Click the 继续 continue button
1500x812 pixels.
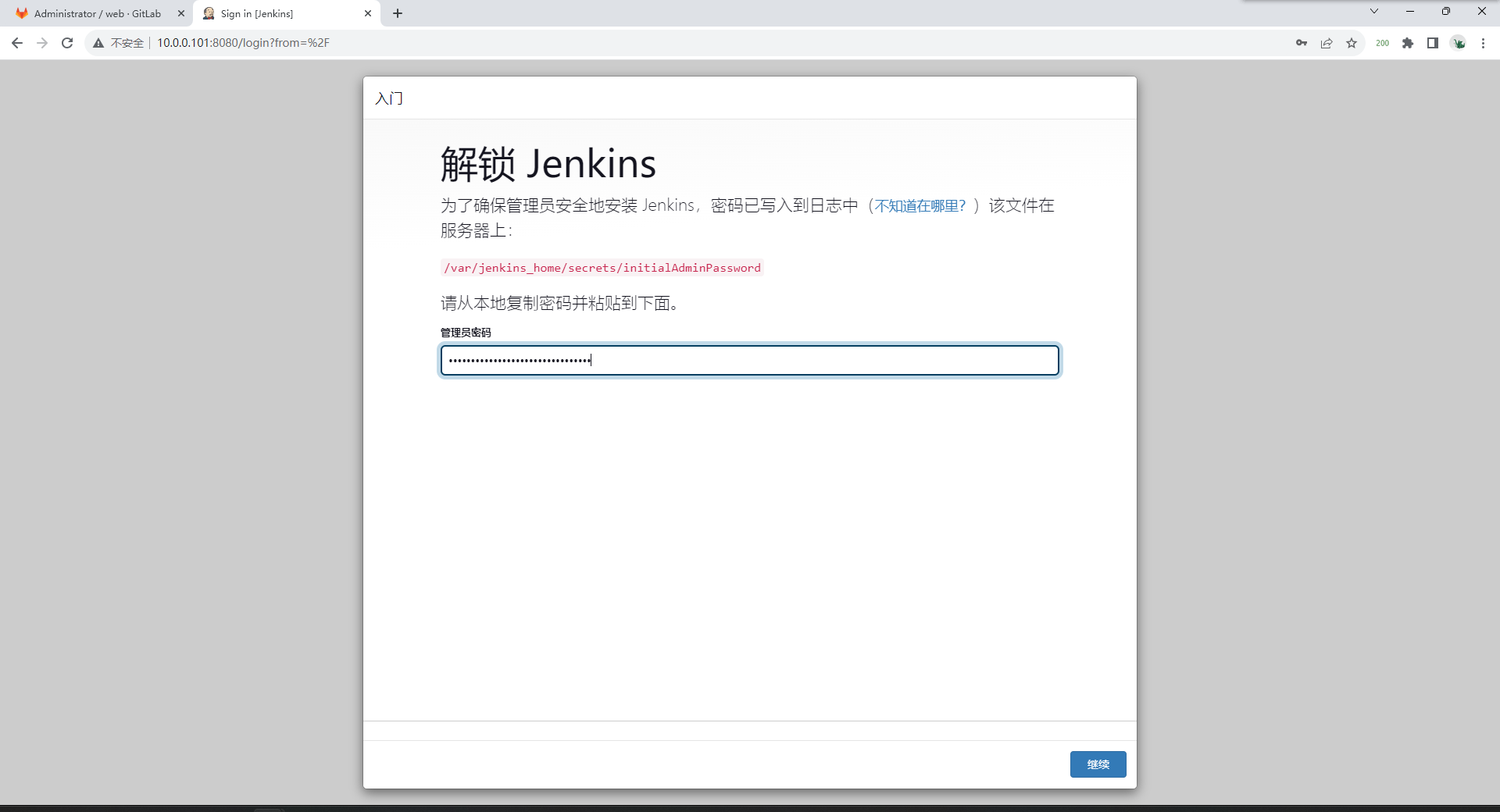tap(1098, 764)
